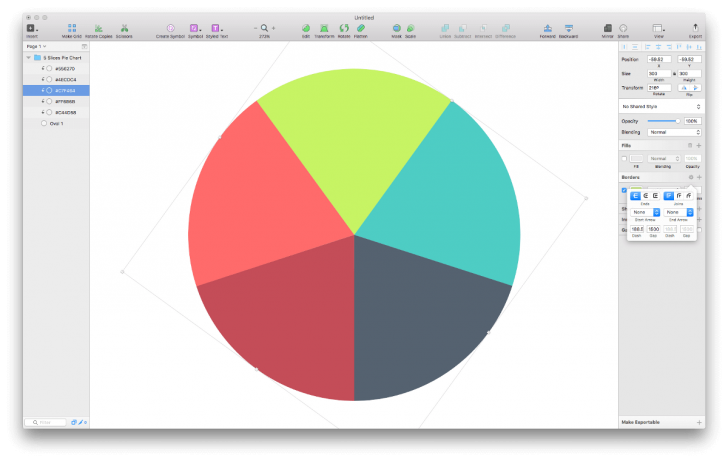Click the Union boolean icon
The width and height of the screenshot is (728, 461).
(x=445, y=28)
